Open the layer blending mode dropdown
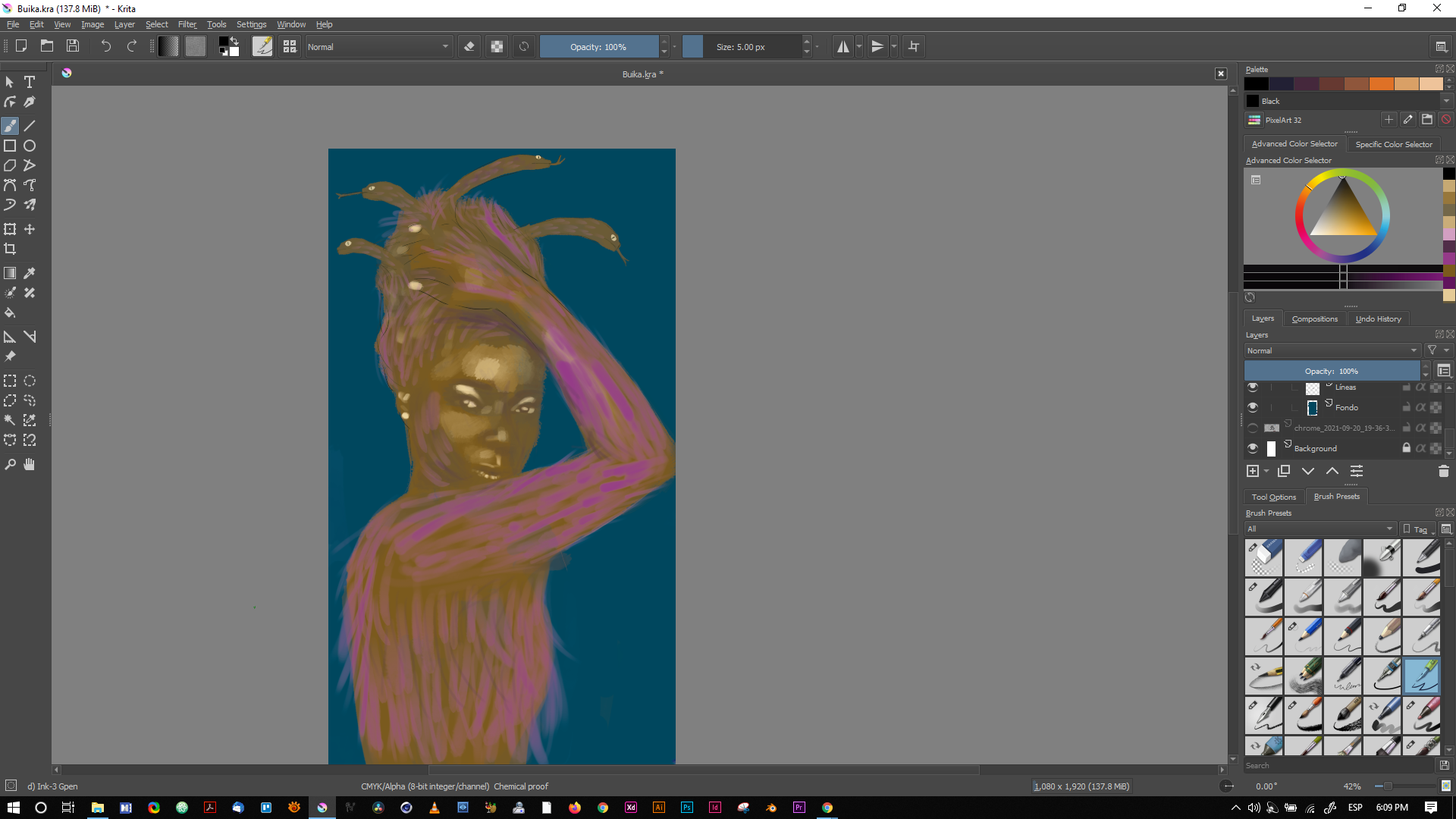 pyautogui.click(x=1332, y=350)
